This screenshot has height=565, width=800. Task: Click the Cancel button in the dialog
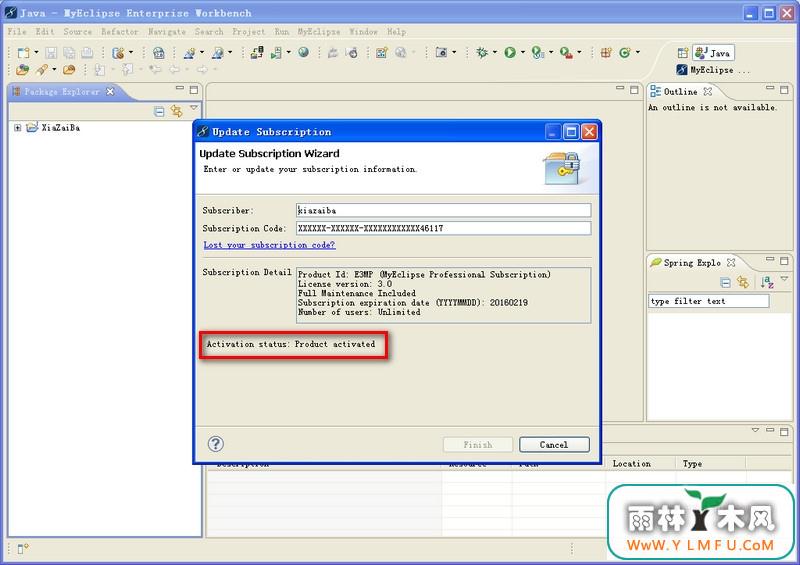point(554,445)
